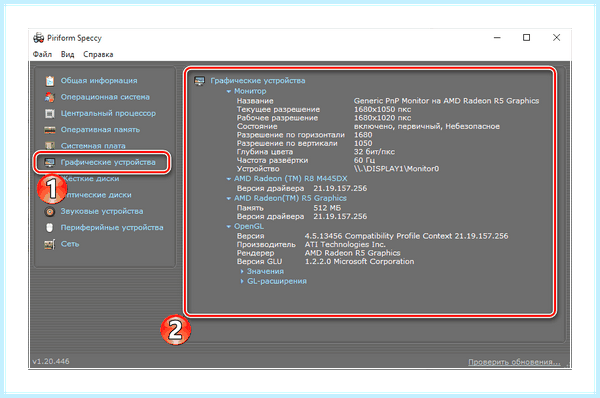Click the Generic PnP Monitor name value

(x=446, y=101)
